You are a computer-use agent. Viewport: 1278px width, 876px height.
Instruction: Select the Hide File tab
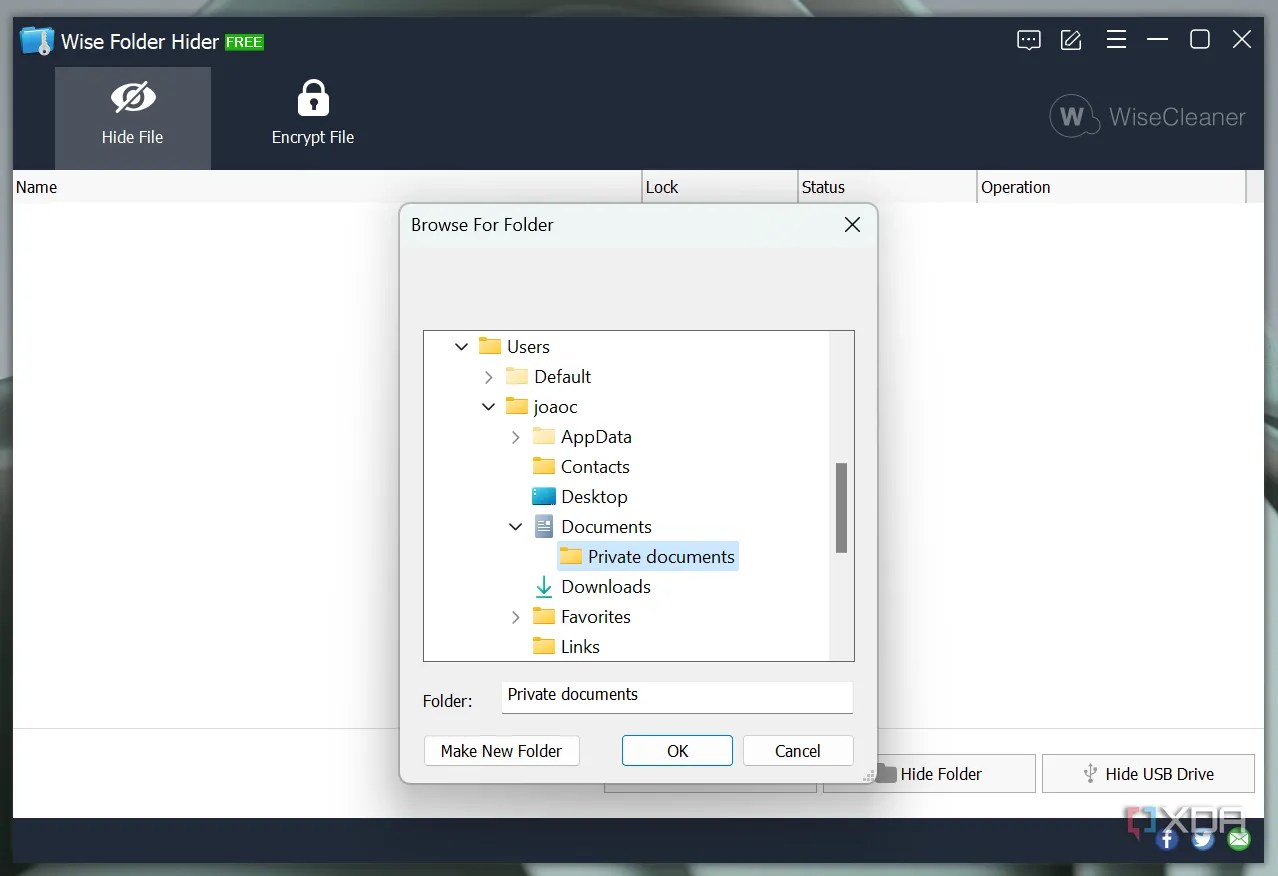132,112
